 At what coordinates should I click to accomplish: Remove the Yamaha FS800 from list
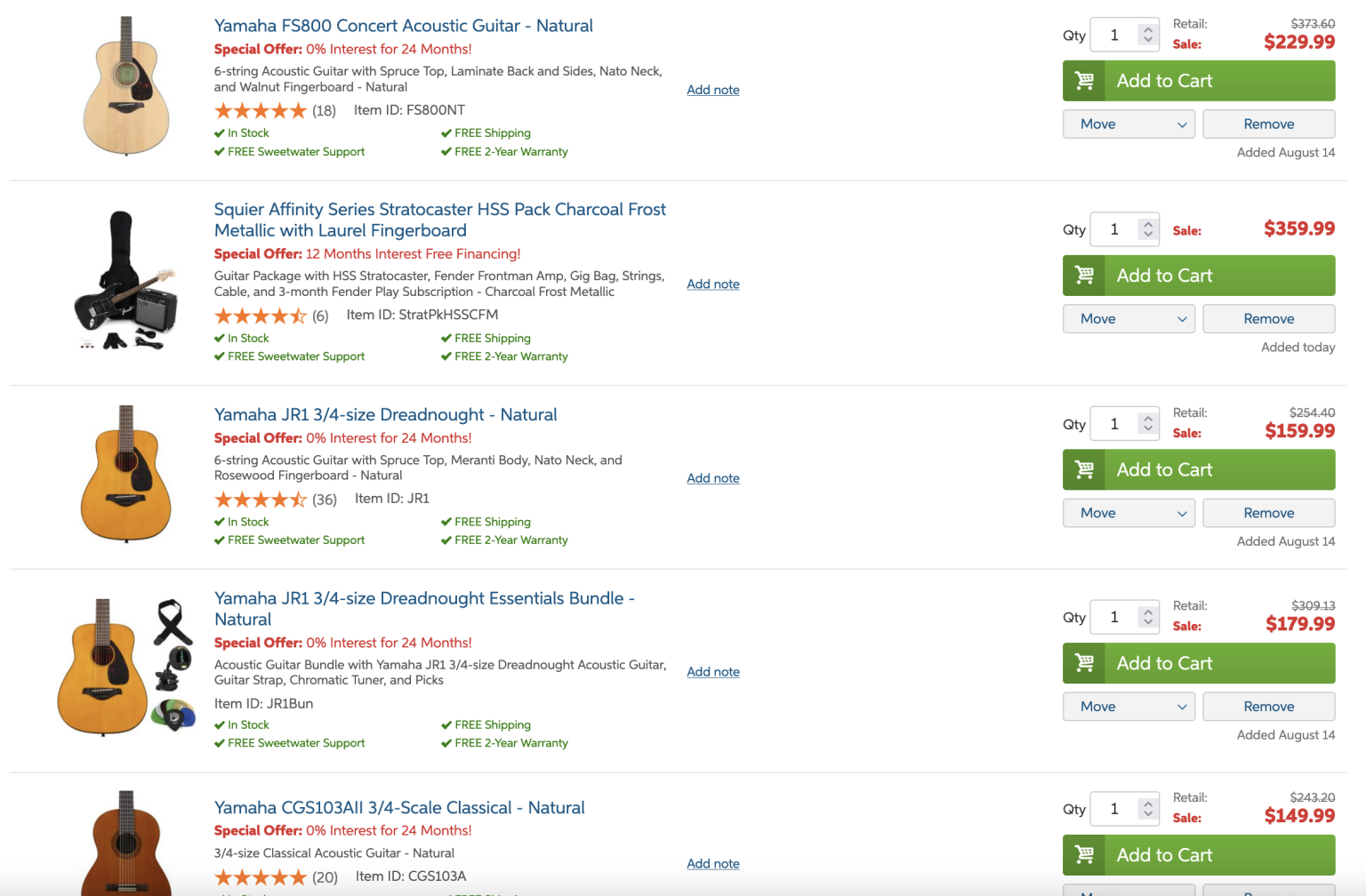1268,124
